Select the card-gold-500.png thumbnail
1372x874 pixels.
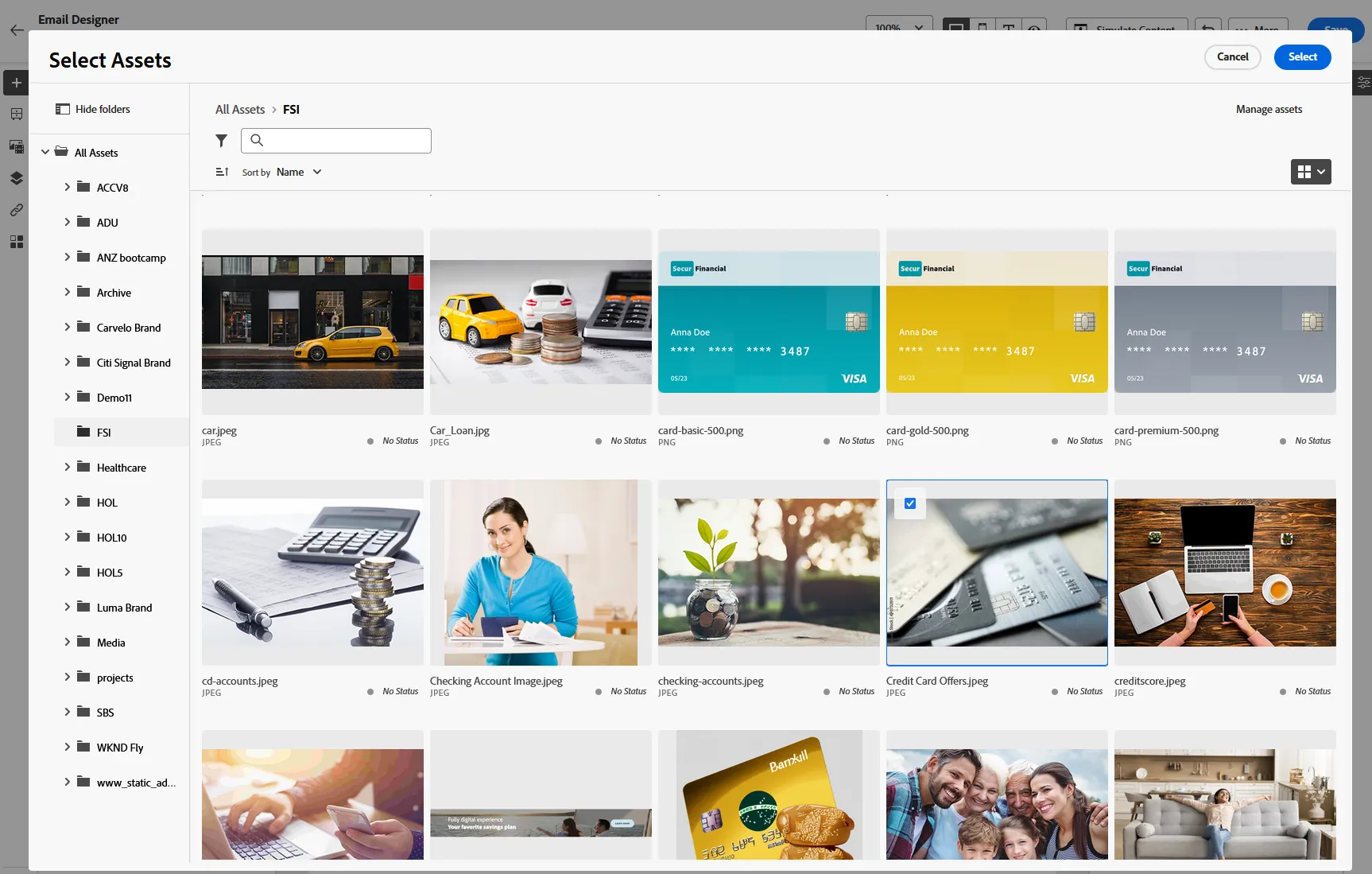pyautogui.click(x=997, y=322)
